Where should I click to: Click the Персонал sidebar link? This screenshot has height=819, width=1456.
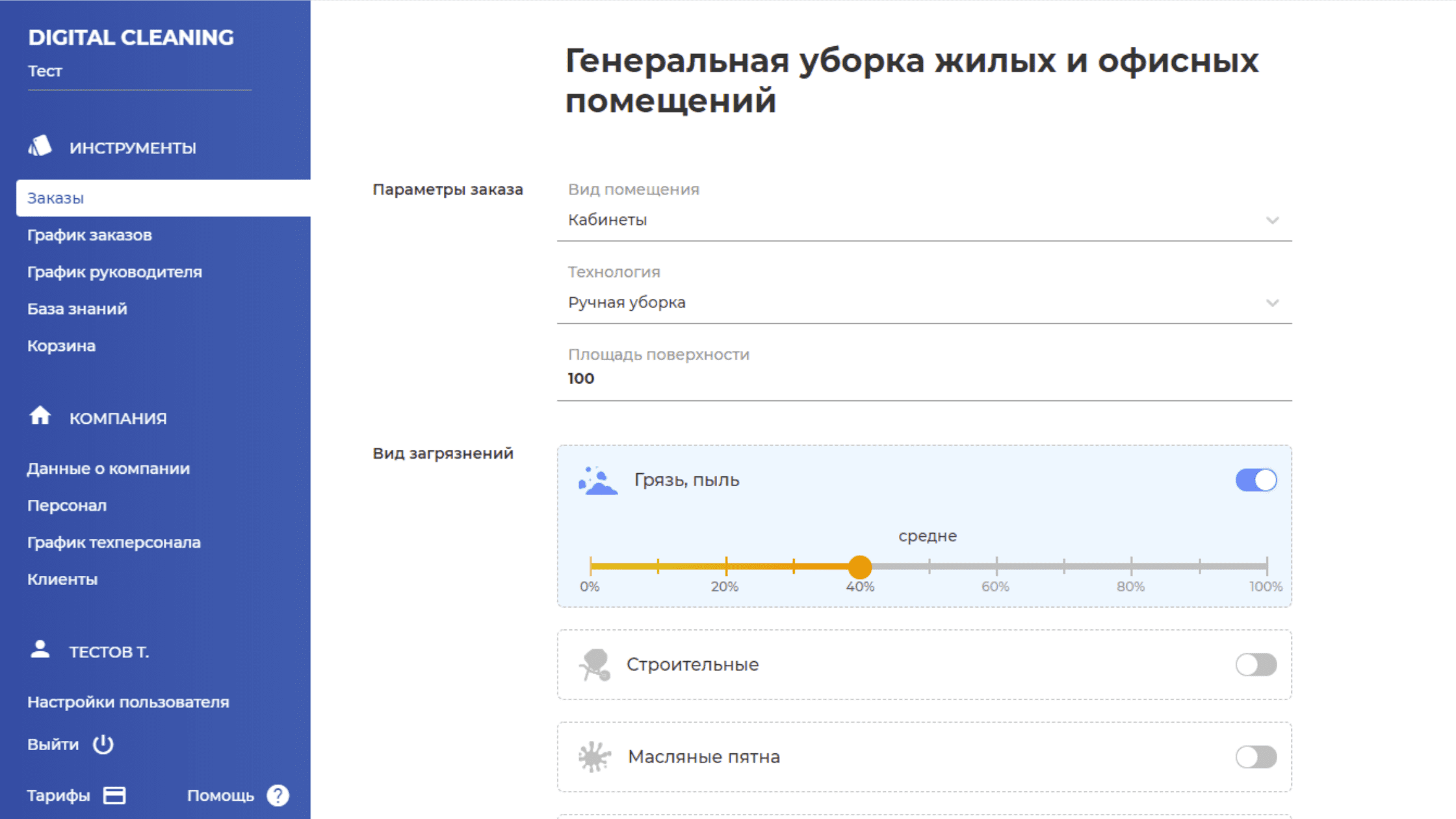click(x=67, y=506)
